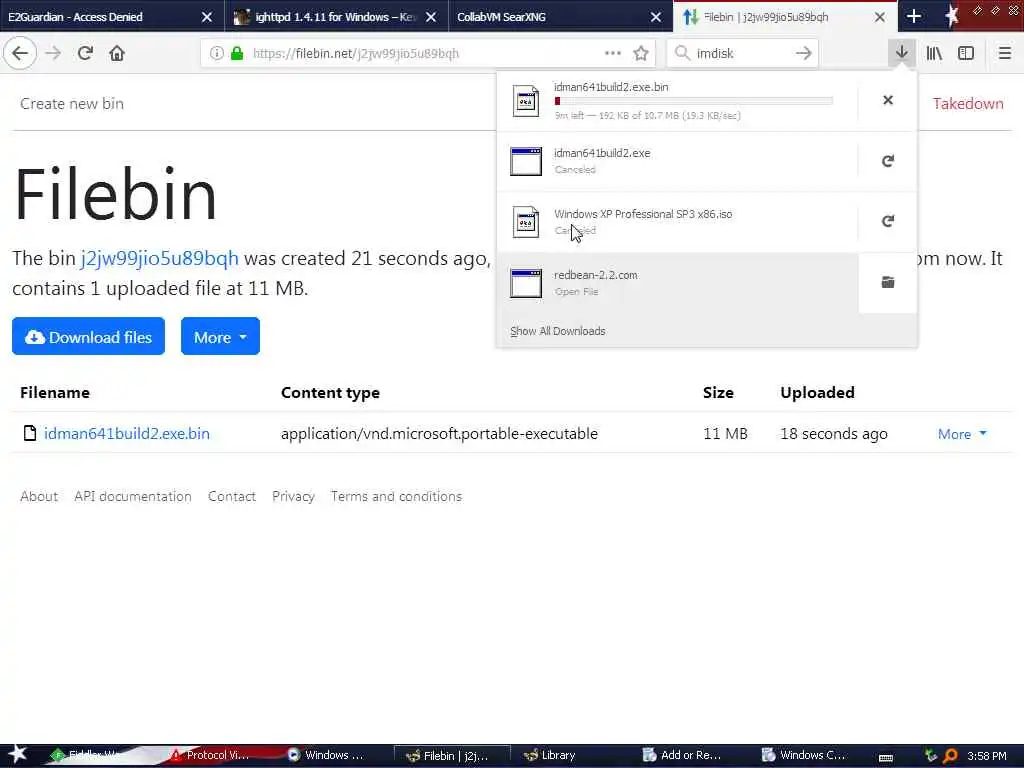1024x768 pixels.
Task: Open containing folder for redbean-2.2.com
Action: 888,282
